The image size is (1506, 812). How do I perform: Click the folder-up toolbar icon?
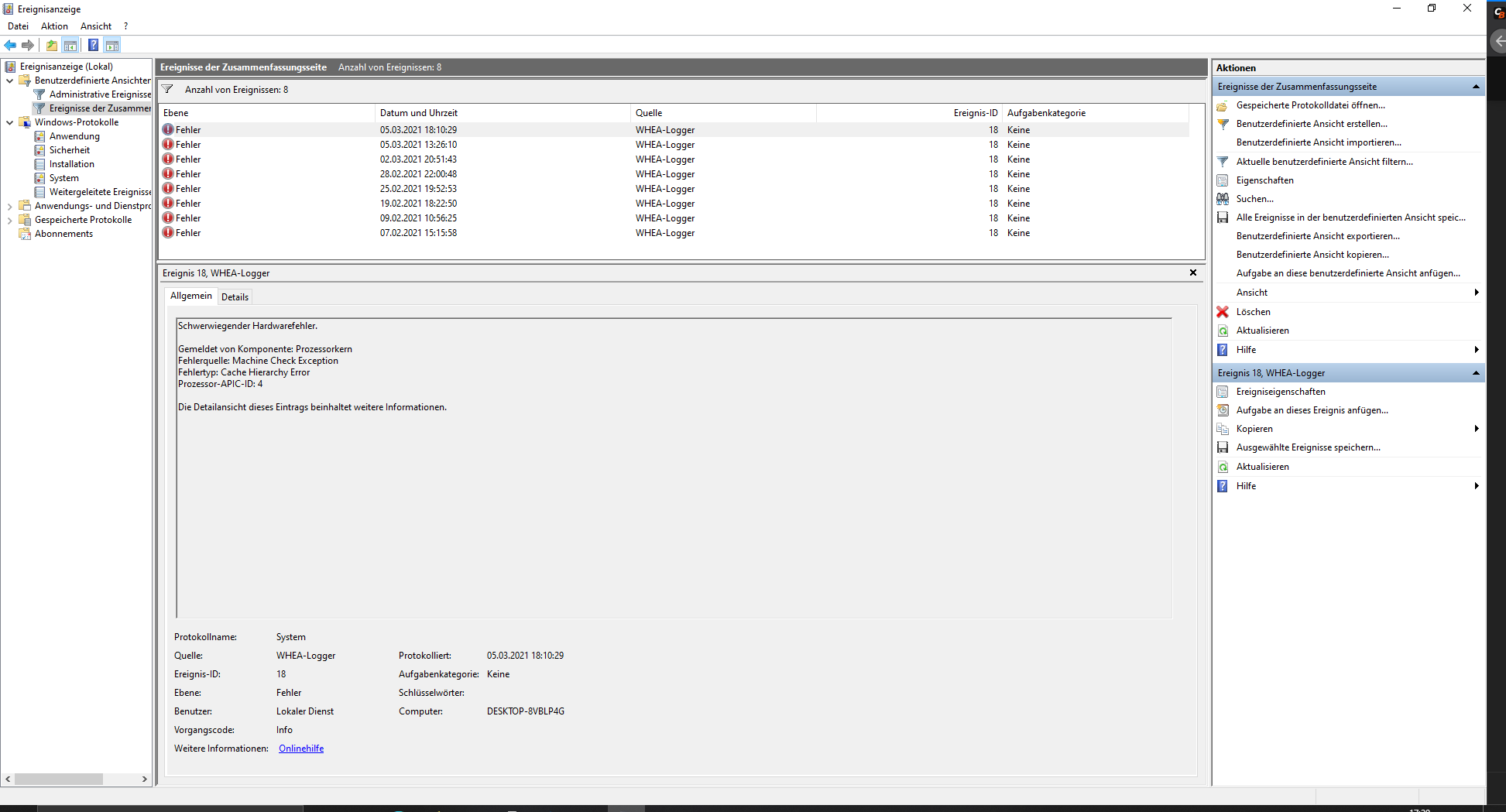[x=51, y=45]
